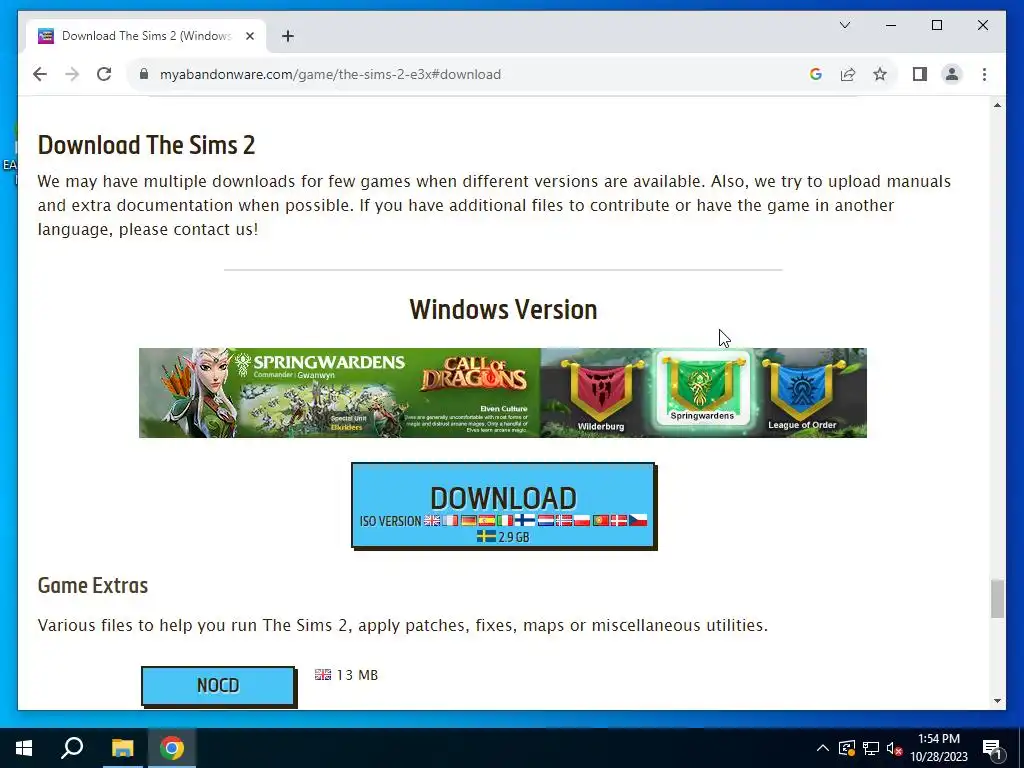1024x768 pixels.
Task: Close the Download The Sims 2 tab
Action: coord(249,36)
